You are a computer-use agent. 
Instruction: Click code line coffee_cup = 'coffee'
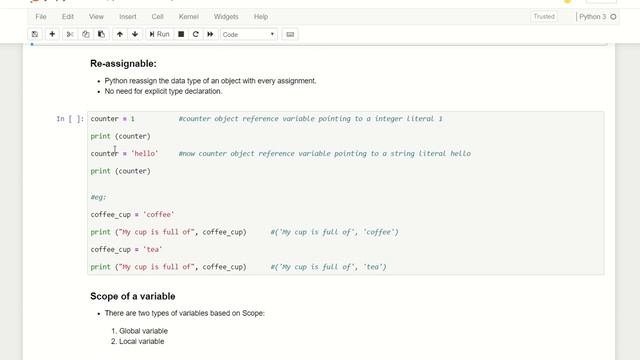[x=132, y=214]
